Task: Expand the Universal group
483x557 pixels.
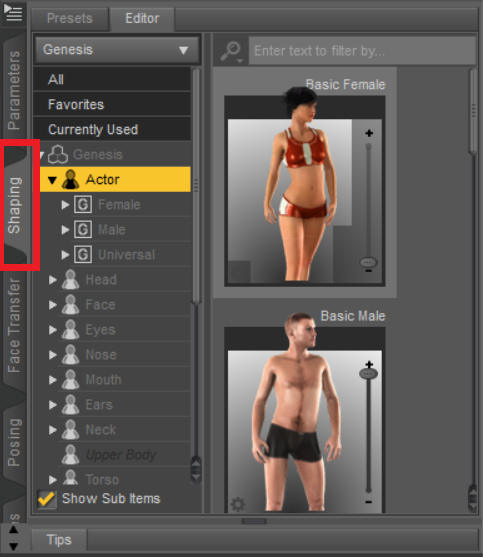Action: coord(65,255)
